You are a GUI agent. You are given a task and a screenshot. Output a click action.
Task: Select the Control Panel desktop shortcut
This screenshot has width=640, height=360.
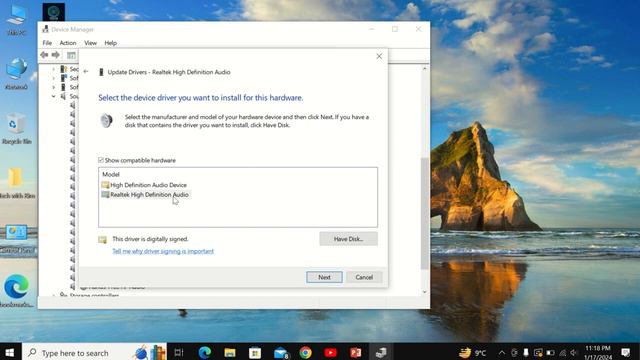(x=17, y=238)
